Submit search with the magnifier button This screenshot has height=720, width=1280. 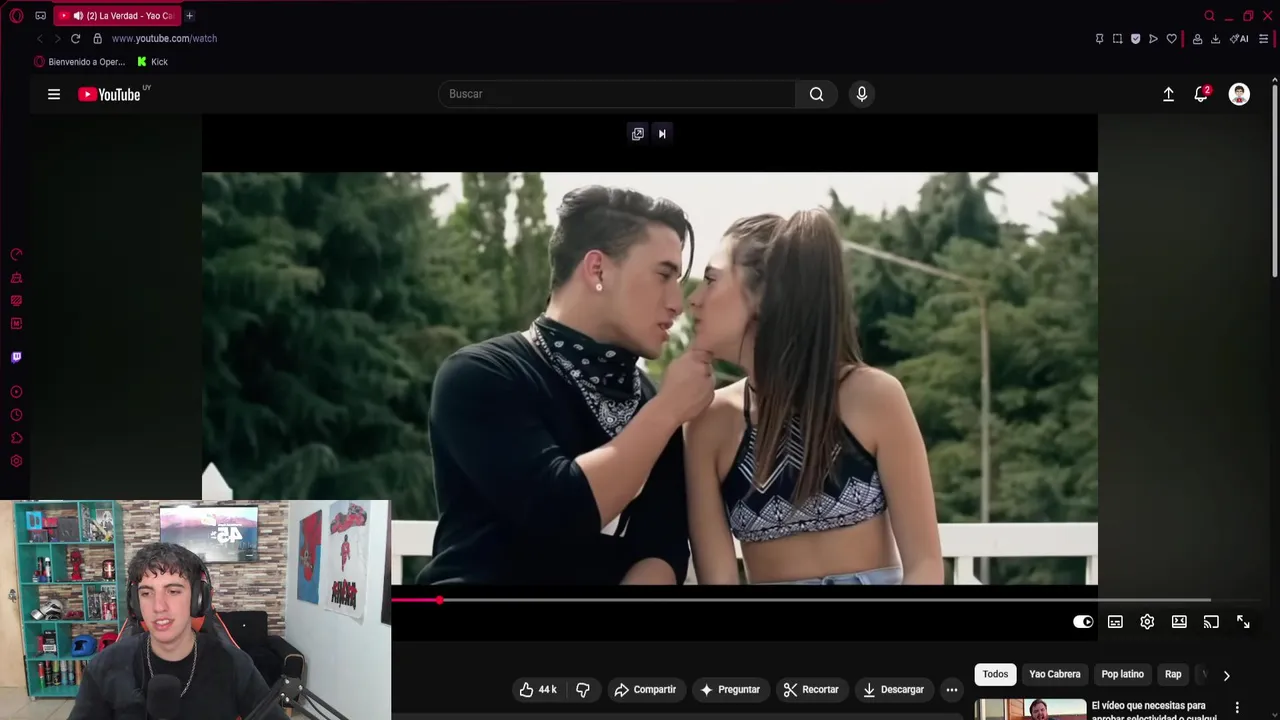[x=817, y=94]
